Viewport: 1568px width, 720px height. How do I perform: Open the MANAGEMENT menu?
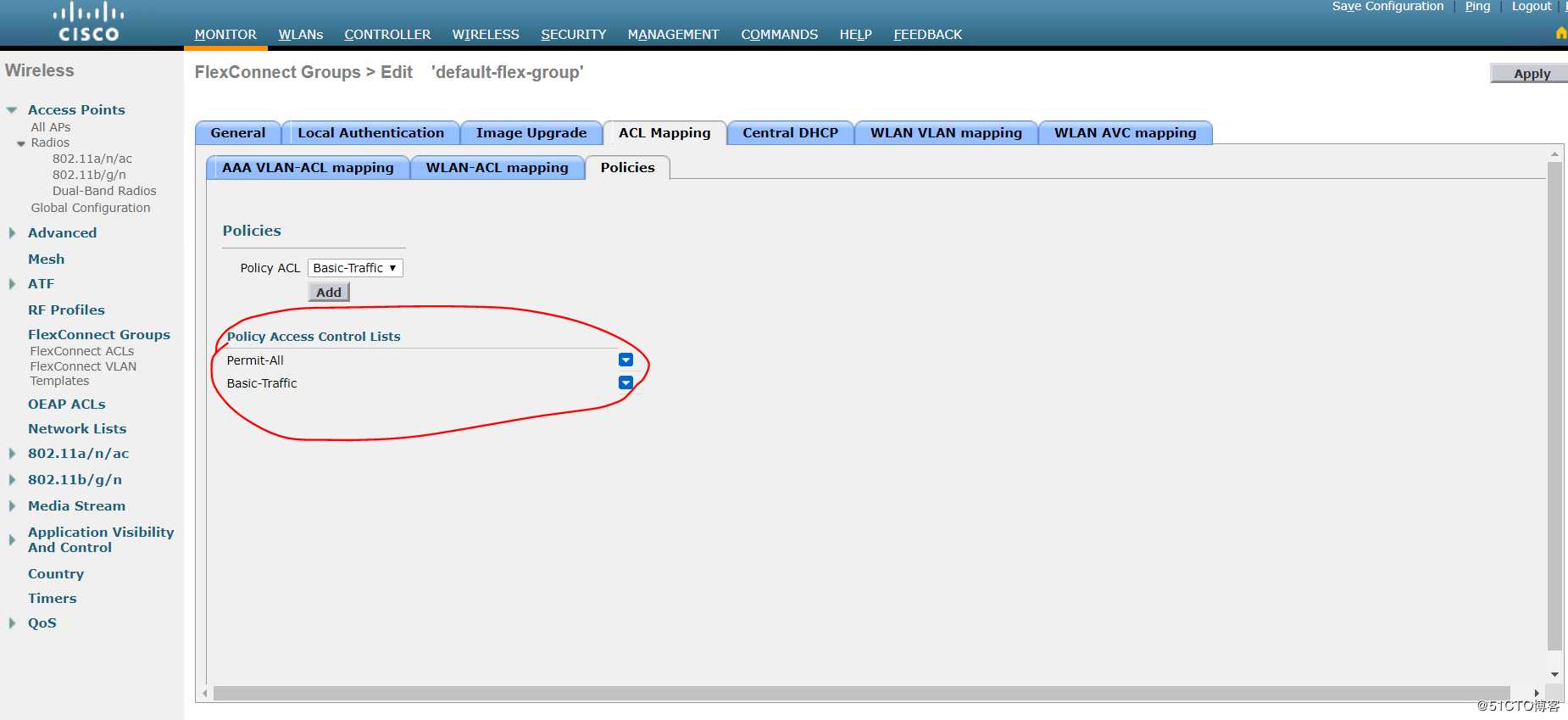tap(673, 35)
